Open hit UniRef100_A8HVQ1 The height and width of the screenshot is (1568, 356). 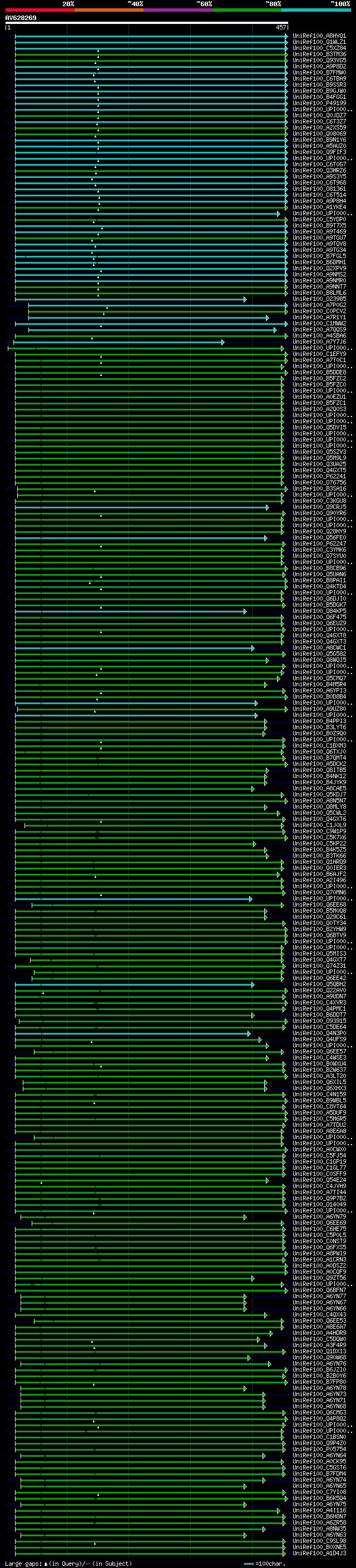319,37
